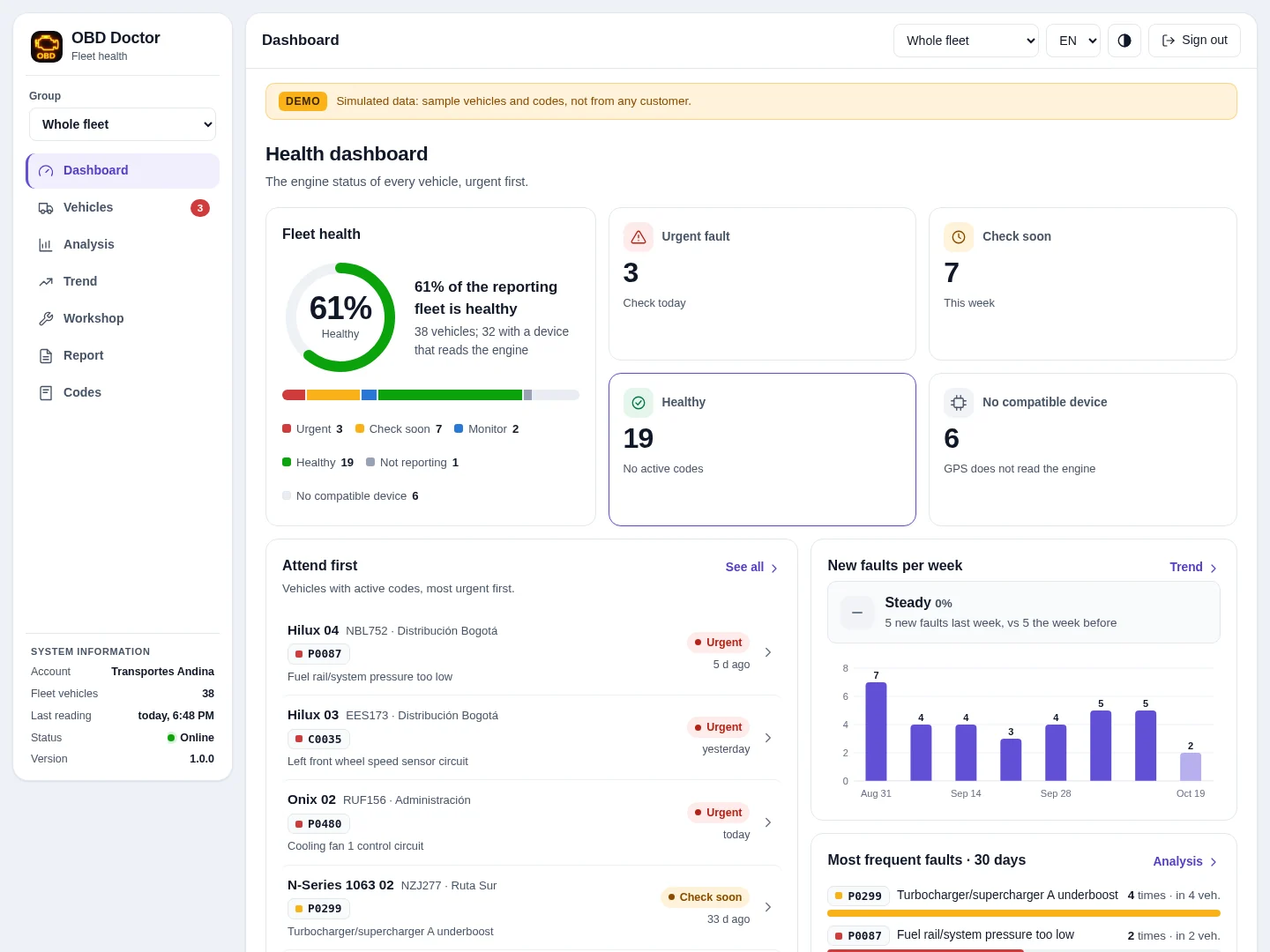Click the Check soon clock icon
This screenshot has width=1270, height=952.
(959, 237)
